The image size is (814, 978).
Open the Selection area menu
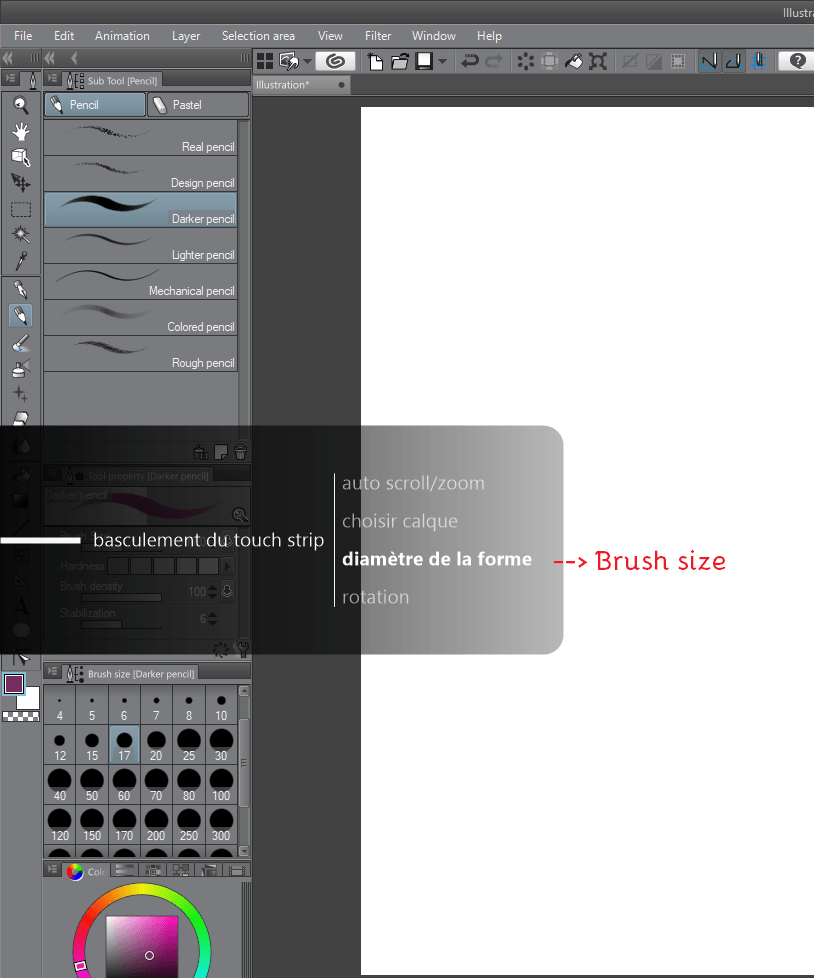point(258,36)
